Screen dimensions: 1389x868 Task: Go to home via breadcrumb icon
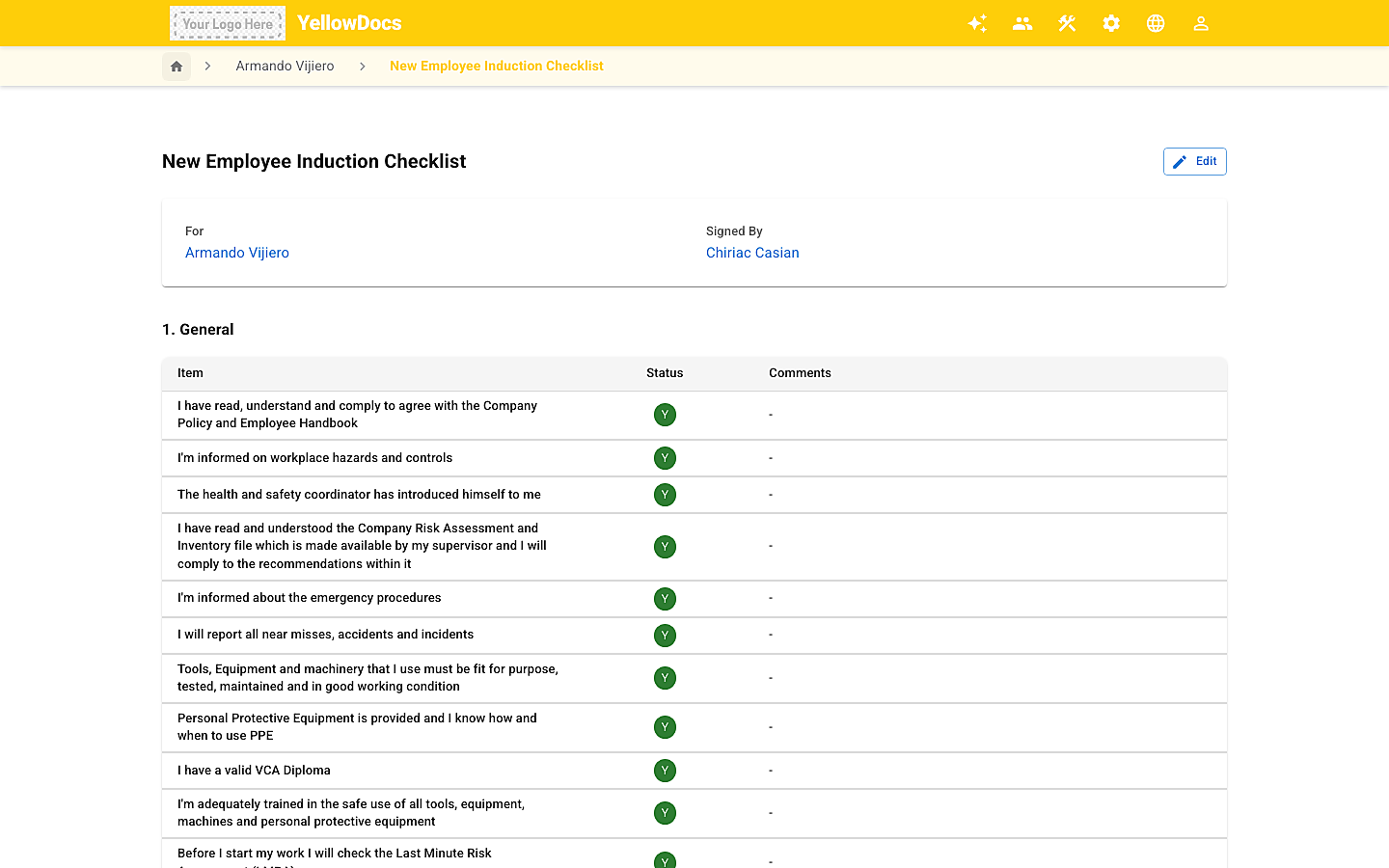pyautogui.click(x=177, y=67)
